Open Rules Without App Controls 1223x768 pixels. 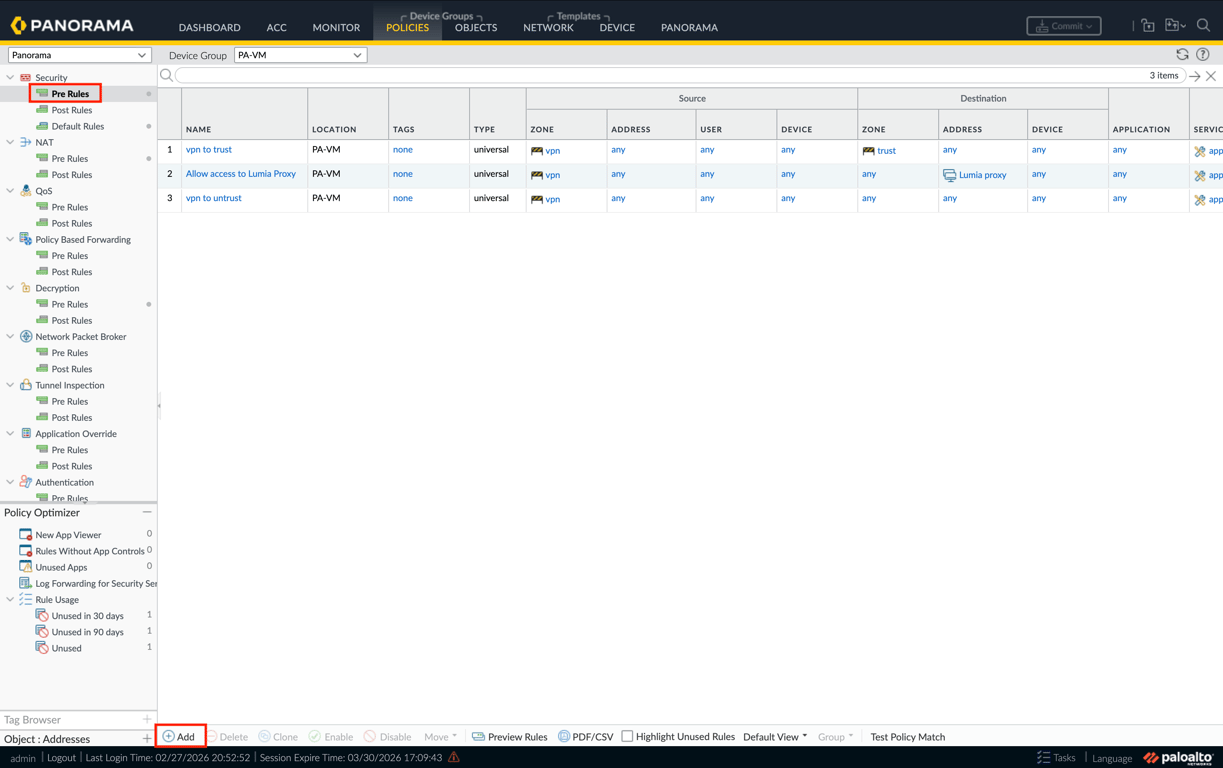coord(90,551)
